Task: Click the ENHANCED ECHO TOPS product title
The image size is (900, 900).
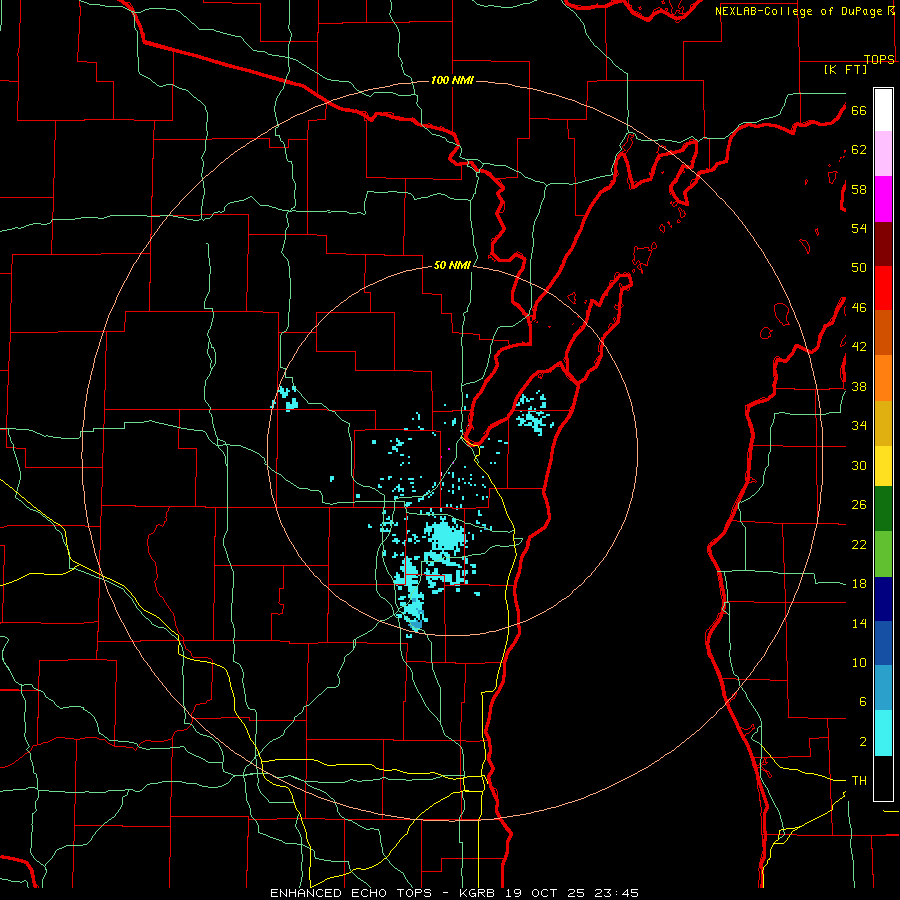Action: click(x=350, y=893)
